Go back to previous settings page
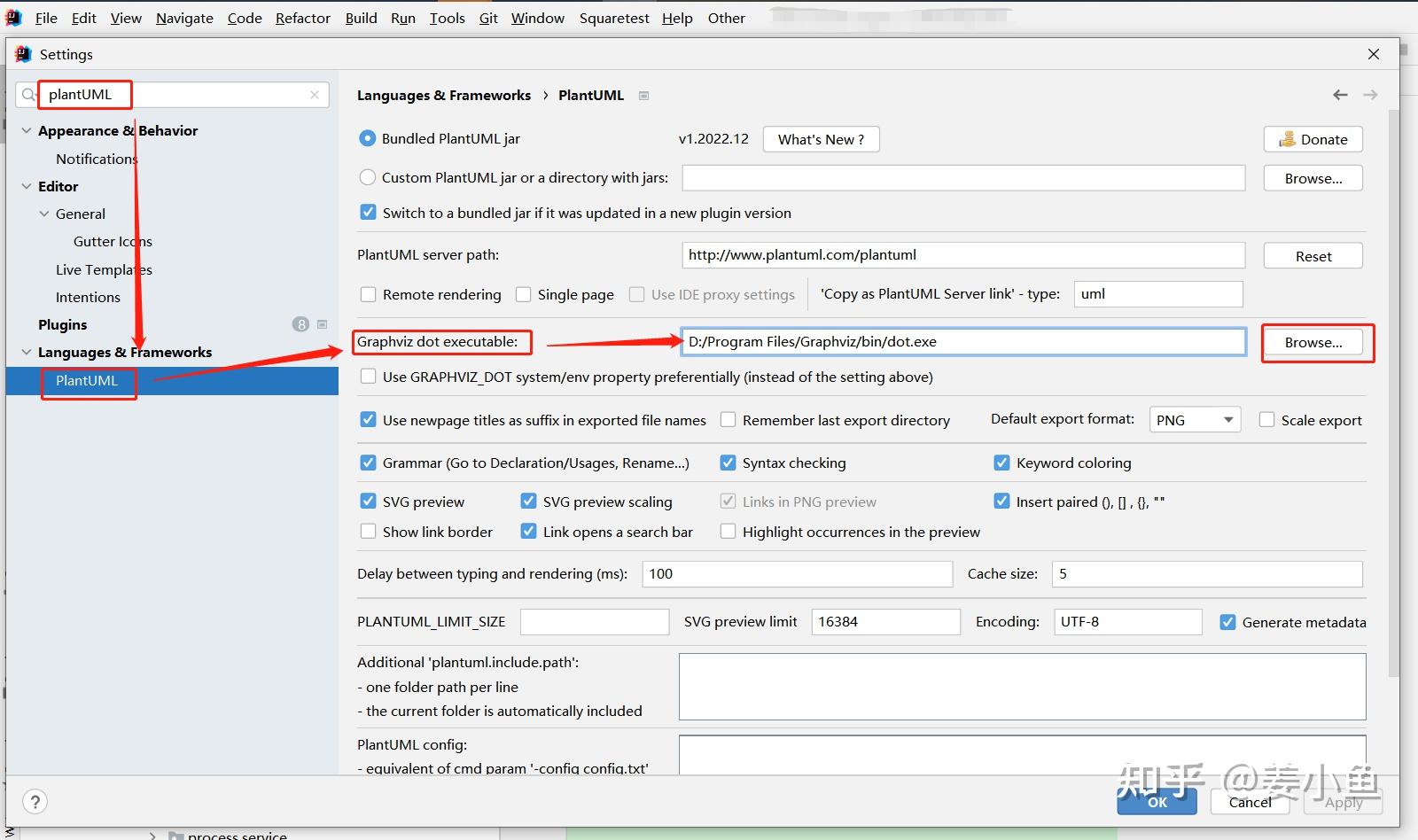This screenshot has width=1418, height=840. coord(1340,95)
